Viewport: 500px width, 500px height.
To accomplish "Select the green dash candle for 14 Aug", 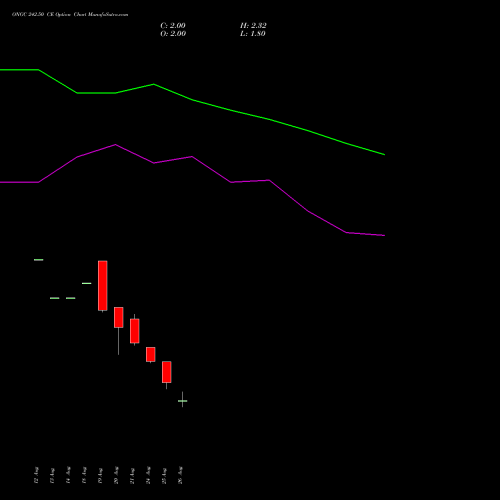I will [x=71, y=298].
